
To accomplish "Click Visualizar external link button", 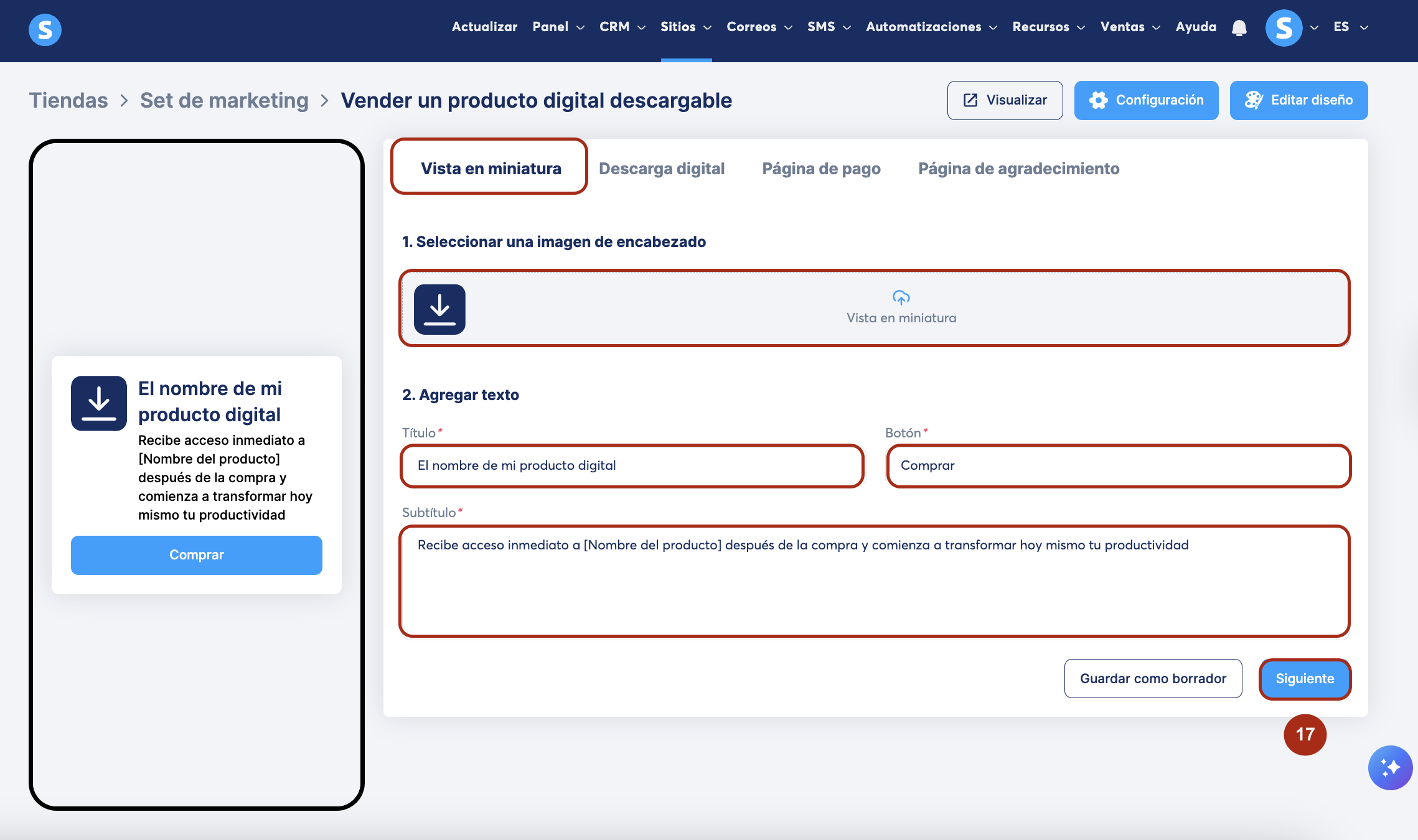I will coord(1005,100).
